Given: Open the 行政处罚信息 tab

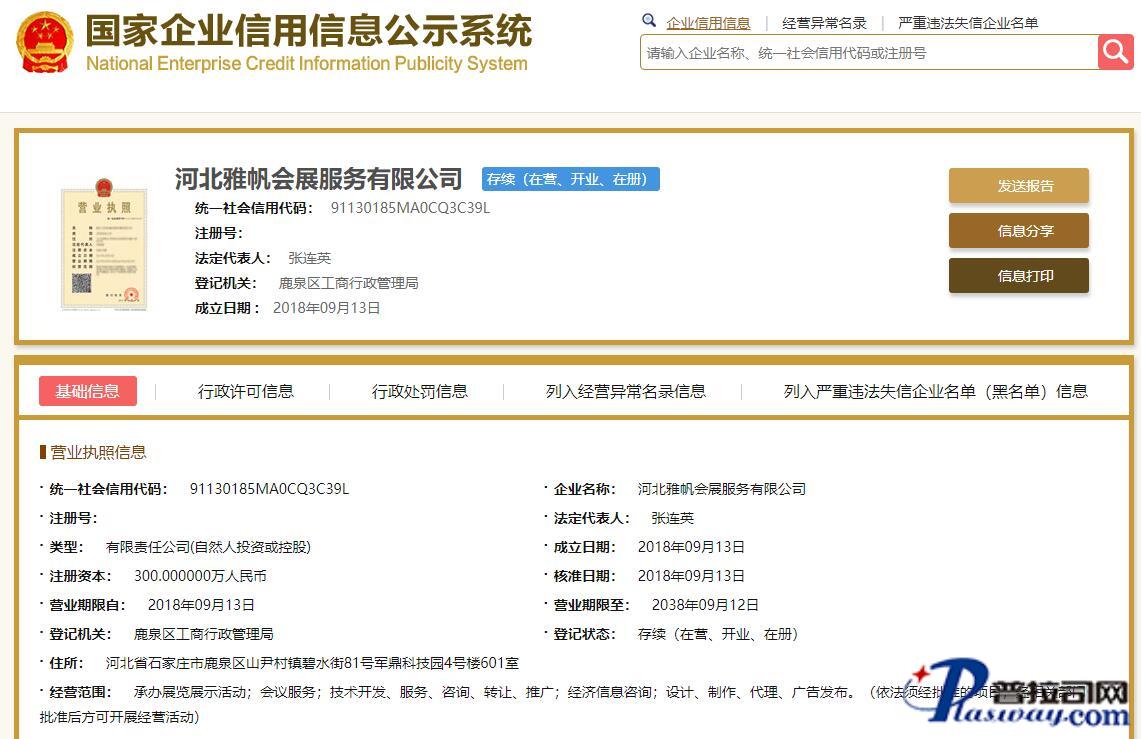Looking at the screenshot, I should pyautogui.click(x=420, y=391).
